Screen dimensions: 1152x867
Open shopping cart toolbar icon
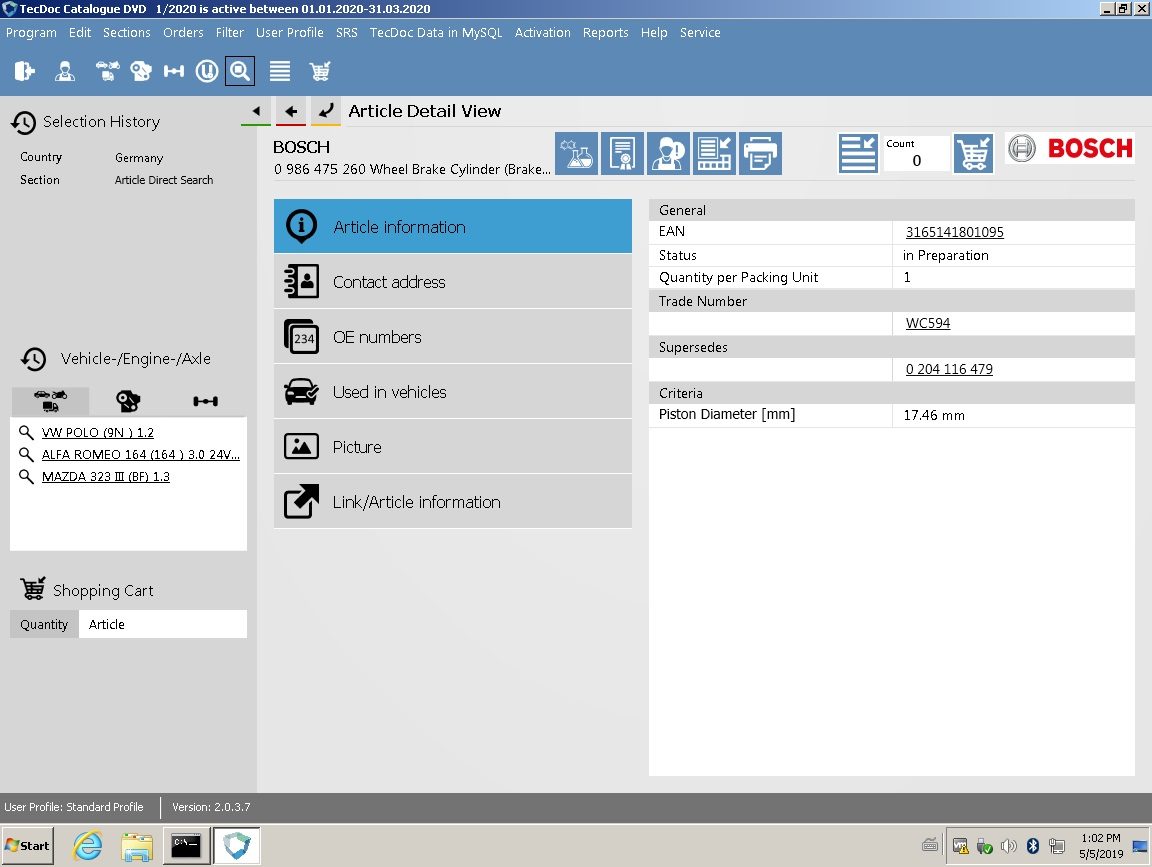(320, 71)
